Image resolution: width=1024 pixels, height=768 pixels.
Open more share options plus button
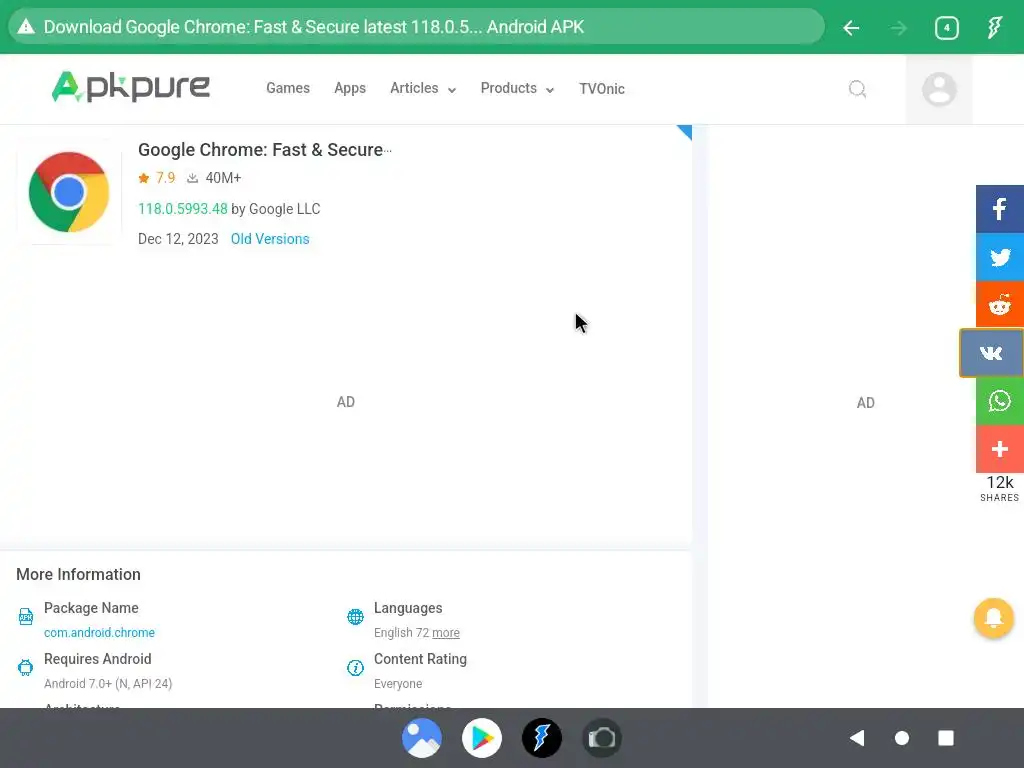click(1000, 449)
